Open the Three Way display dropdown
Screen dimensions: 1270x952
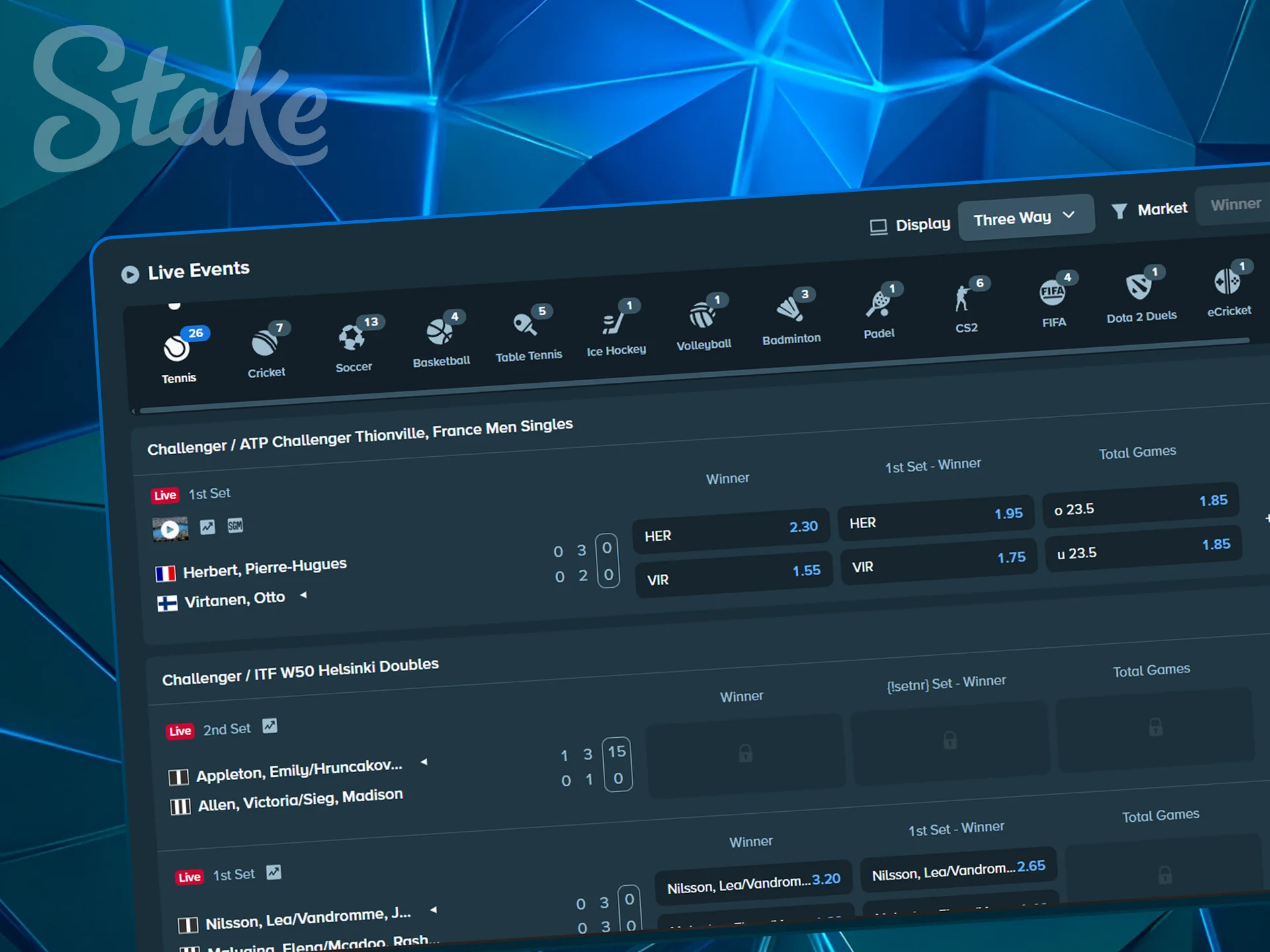pos(1025,218)
